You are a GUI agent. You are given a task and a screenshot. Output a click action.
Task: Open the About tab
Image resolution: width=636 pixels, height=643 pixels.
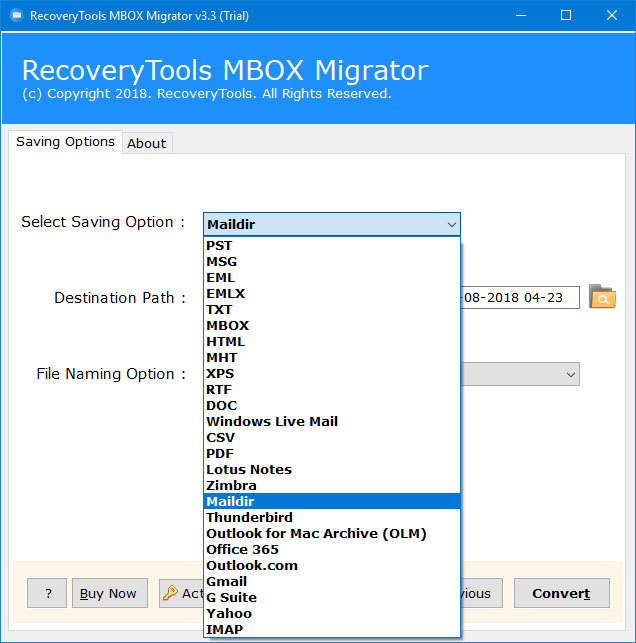tap(147, 144)
